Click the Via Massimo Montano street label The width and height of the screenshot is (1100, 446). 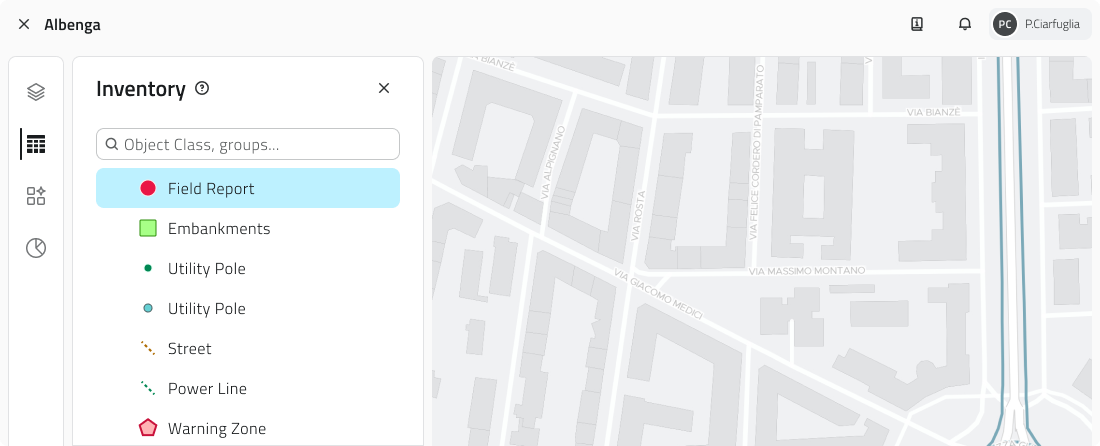pyautogui.click(x=806, y=271)
